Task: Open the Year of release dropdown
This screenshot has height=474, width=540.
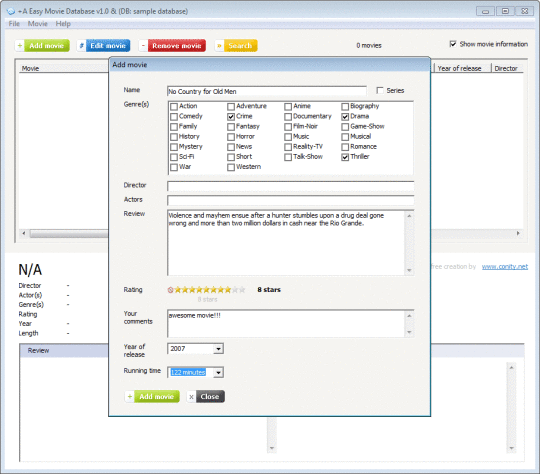Action: click(218, 349)
